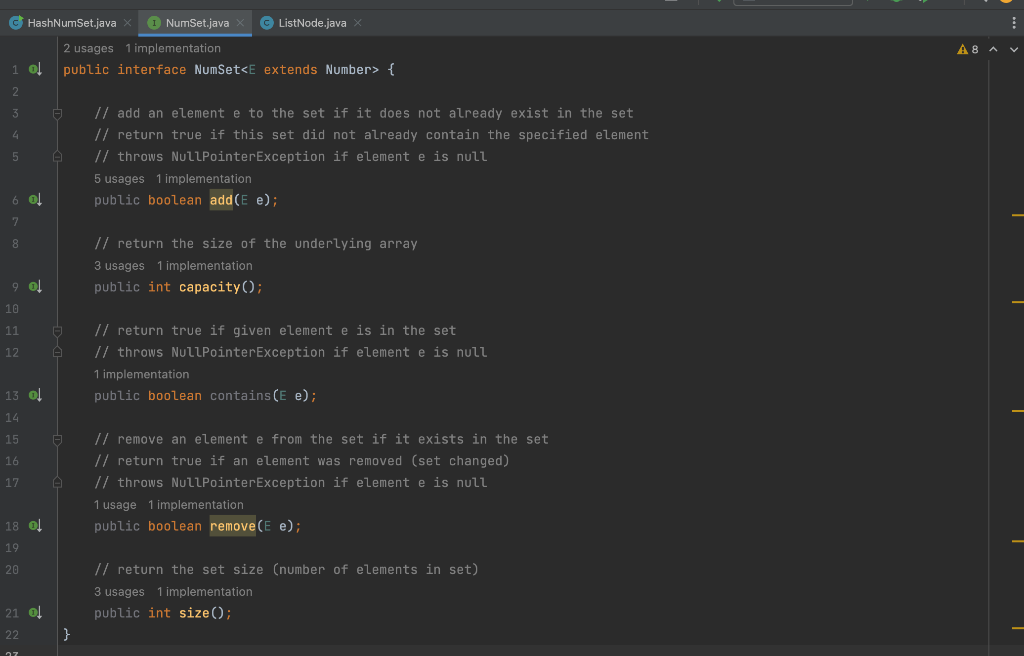Close the ListNode.java tab

(358, 23)
